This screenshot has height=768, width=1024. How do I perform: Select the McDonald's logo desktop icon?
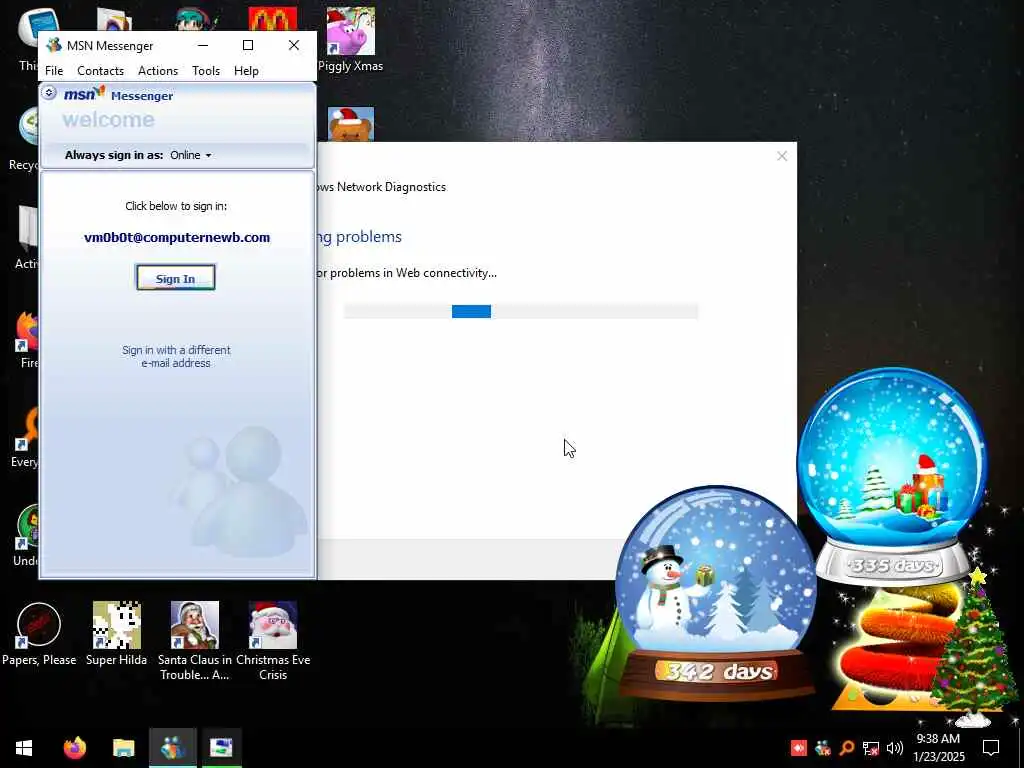point(272,19)
